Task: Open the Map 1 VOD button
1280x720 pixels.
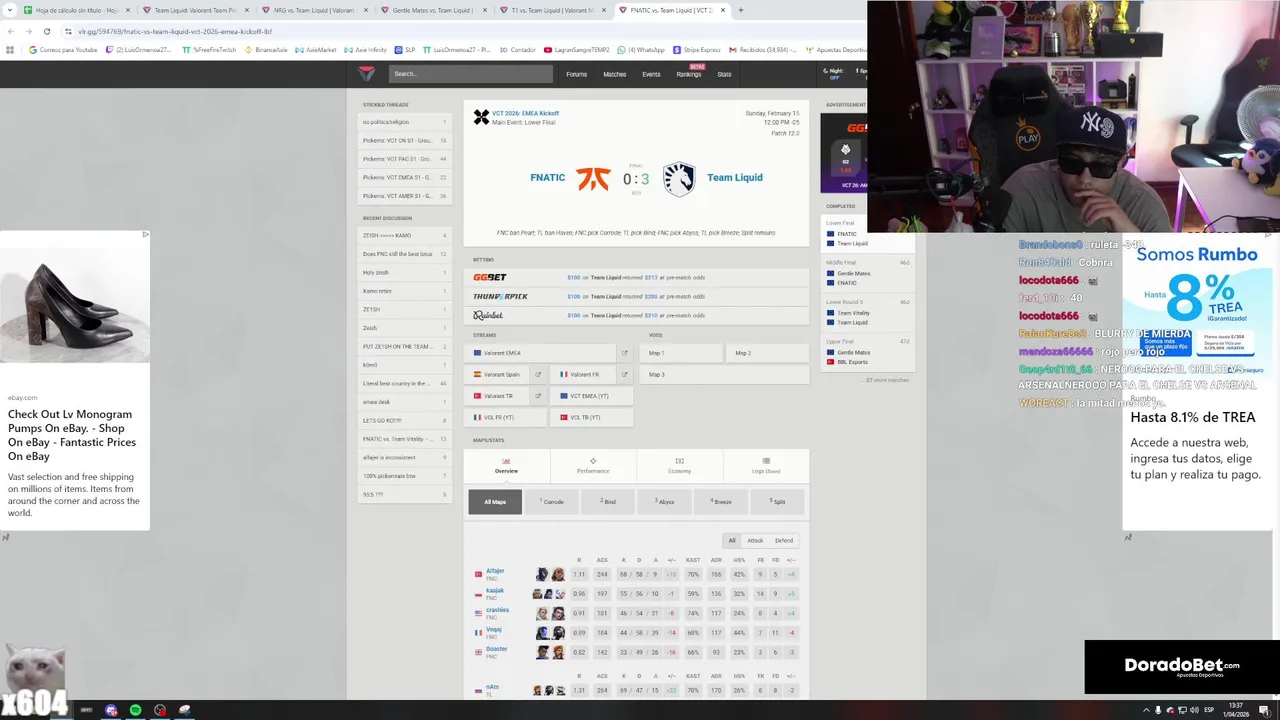Action: [x=680, y=353]
